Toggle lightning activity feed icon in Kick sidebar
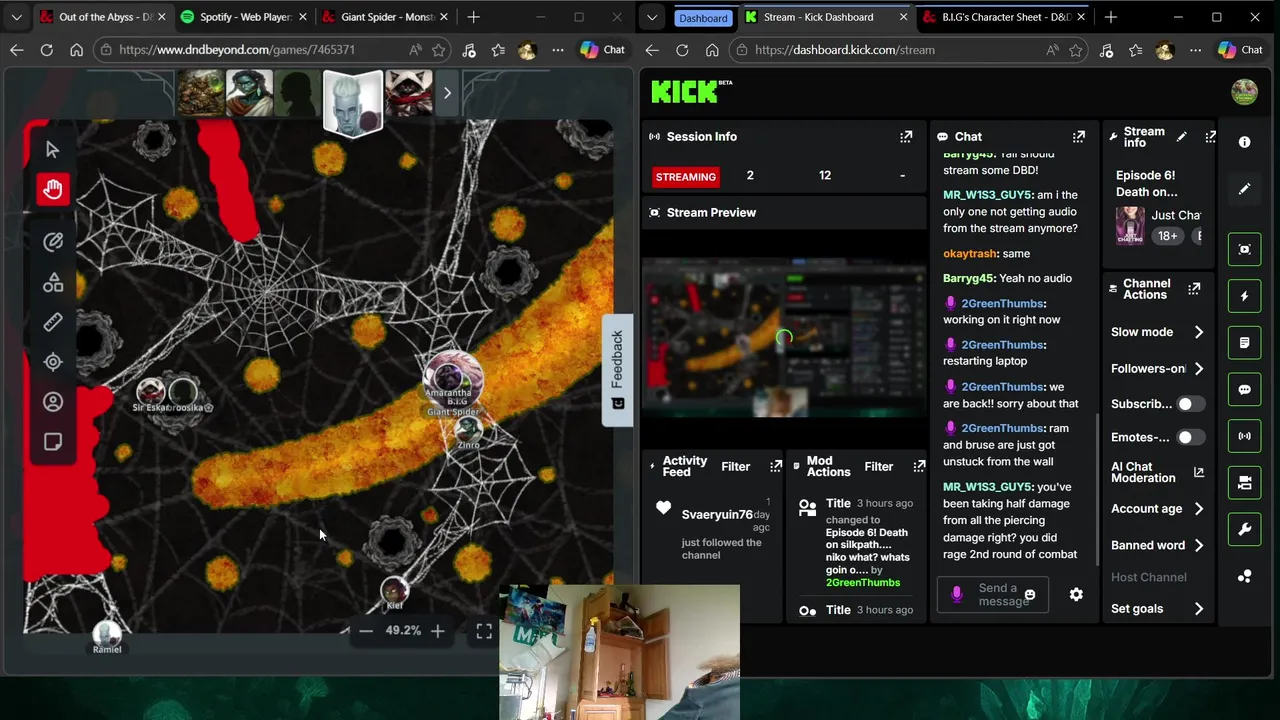 click(1244, 296)
